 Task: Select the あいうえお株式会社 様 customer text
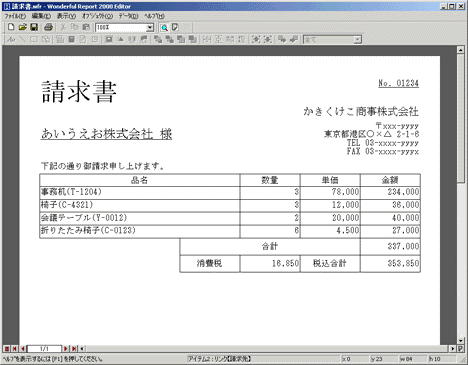[x=106, y=134]
